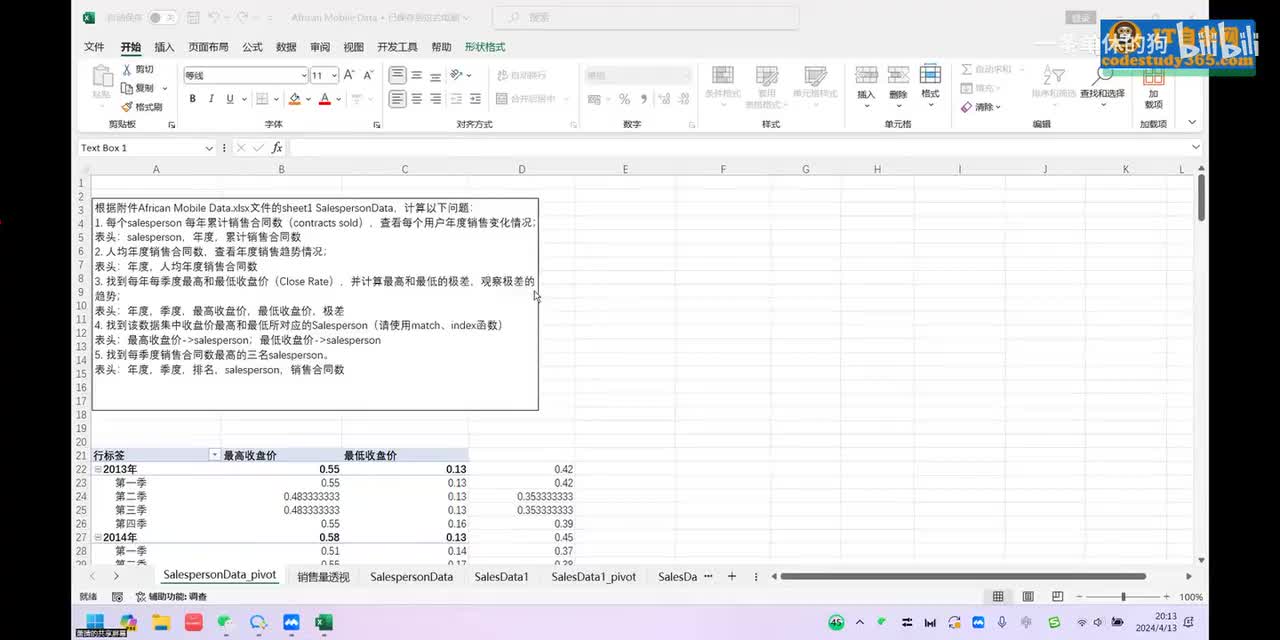Open the Name Box dropdown arrow
Image resolution: width=1280 pixels, height=640 pixels.
[209, 148]
